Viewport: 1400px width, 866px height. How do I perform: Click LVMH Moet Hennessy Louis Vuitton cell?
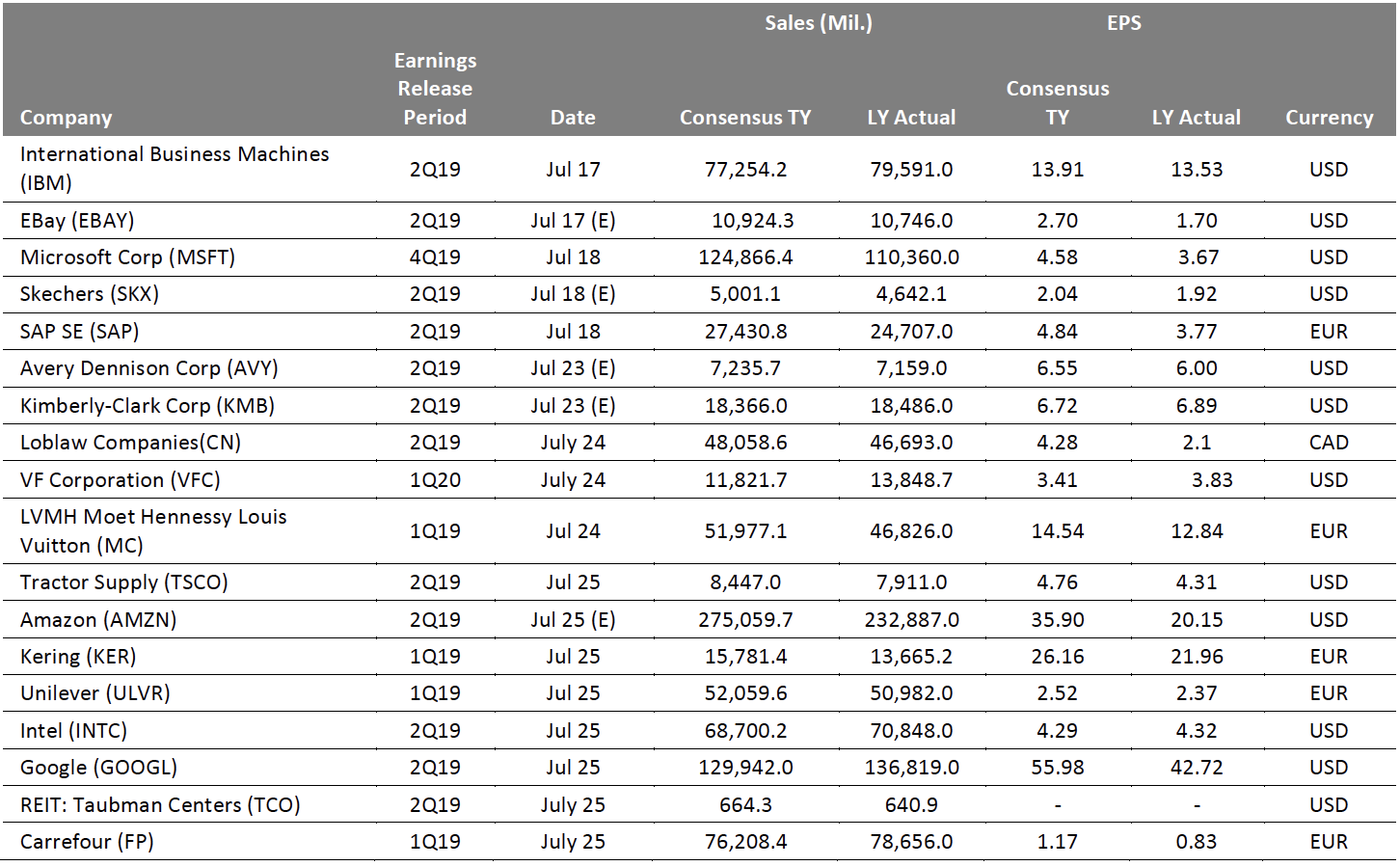tap(153, 531)
